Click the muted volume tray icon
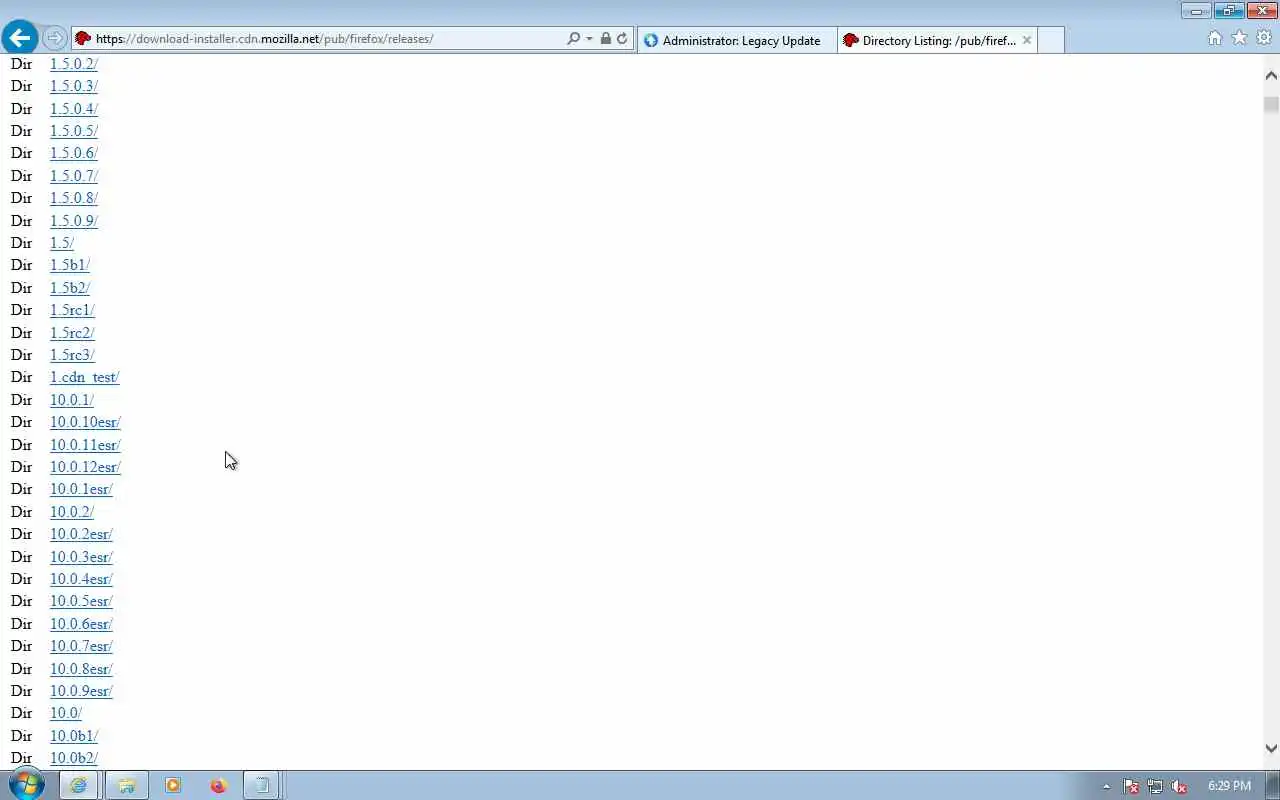Screen dimensions: 1280x800 point(1179,786)
